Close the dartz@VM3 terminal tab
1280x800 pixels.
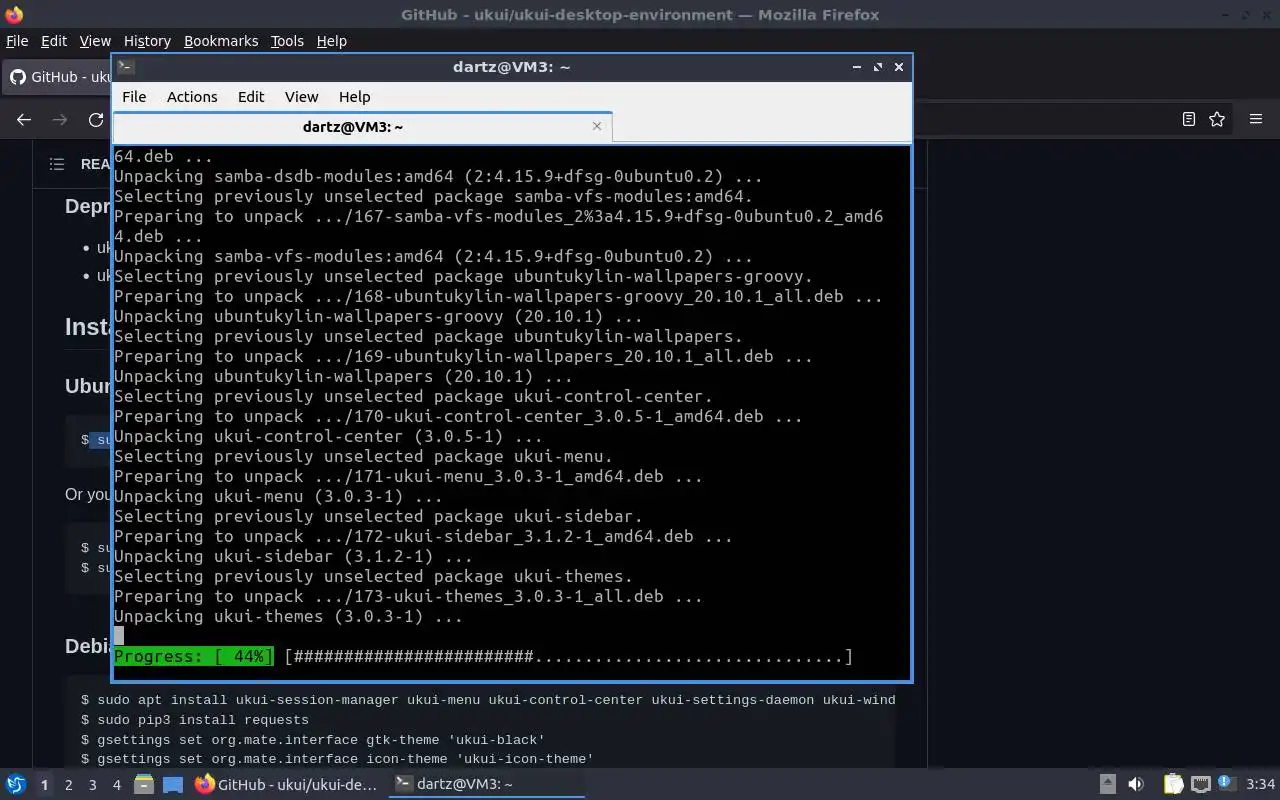pos(597,126)
